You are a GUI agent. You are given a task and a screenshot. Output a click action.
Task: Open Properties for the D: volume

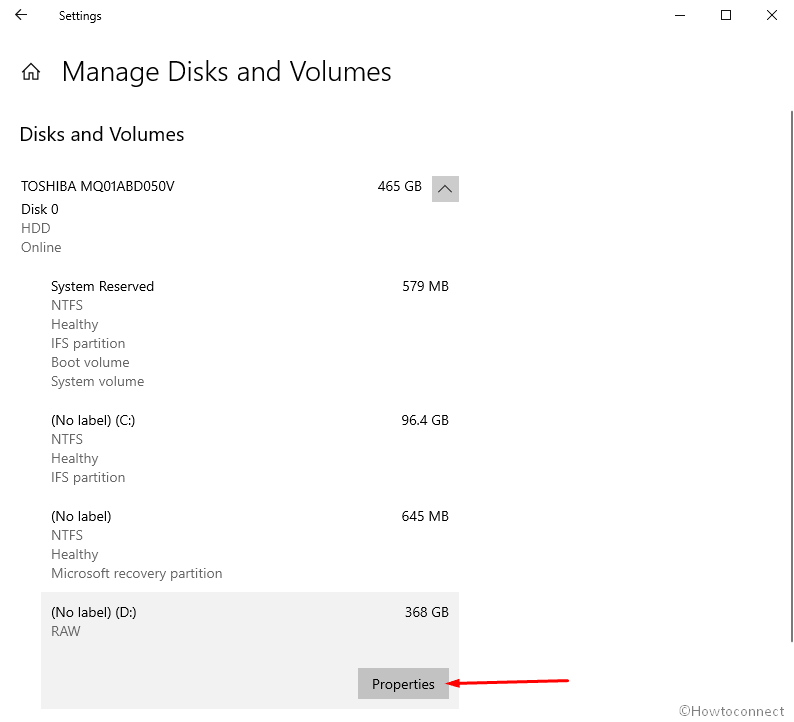coord(403,684)
